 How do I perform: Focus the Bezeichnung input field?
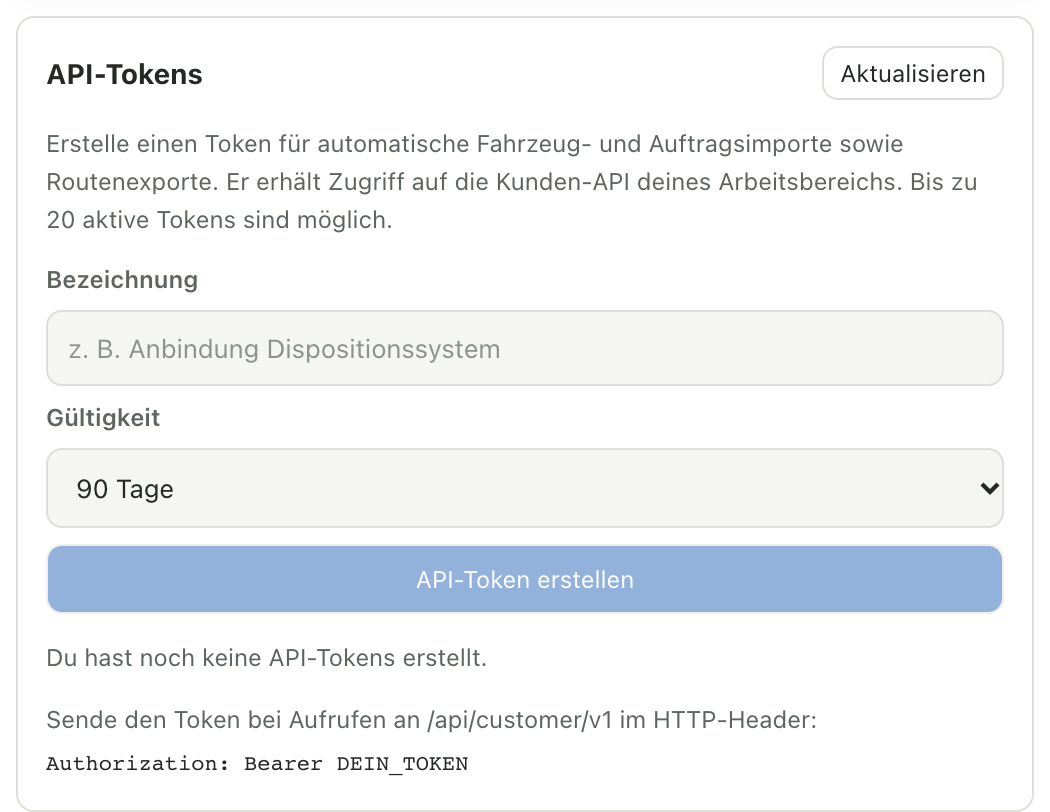[x=524, y=348]
